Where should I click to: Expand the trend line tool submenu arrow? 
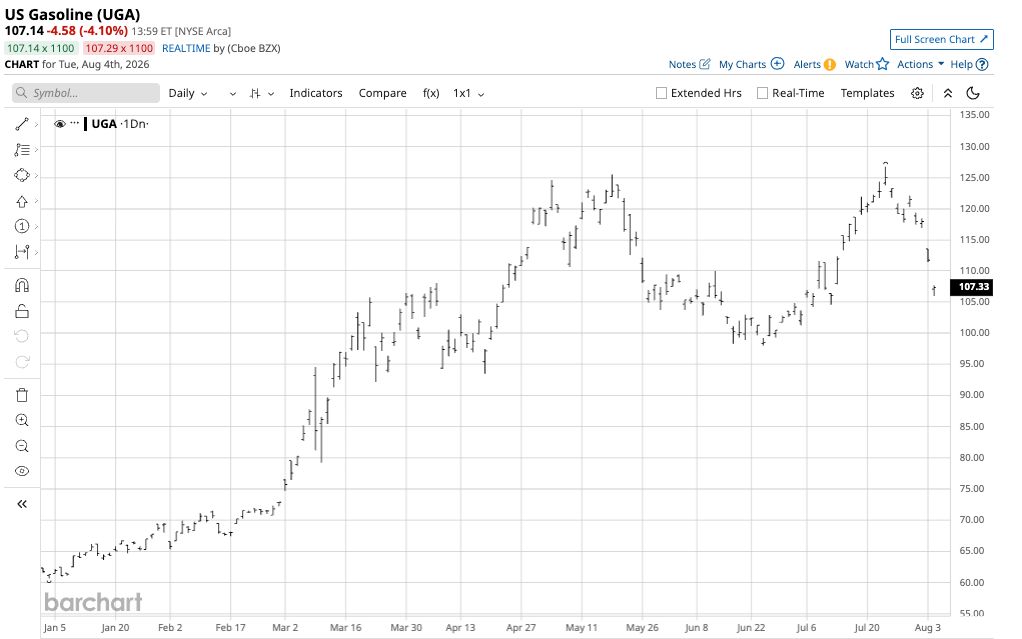point(36,124)
